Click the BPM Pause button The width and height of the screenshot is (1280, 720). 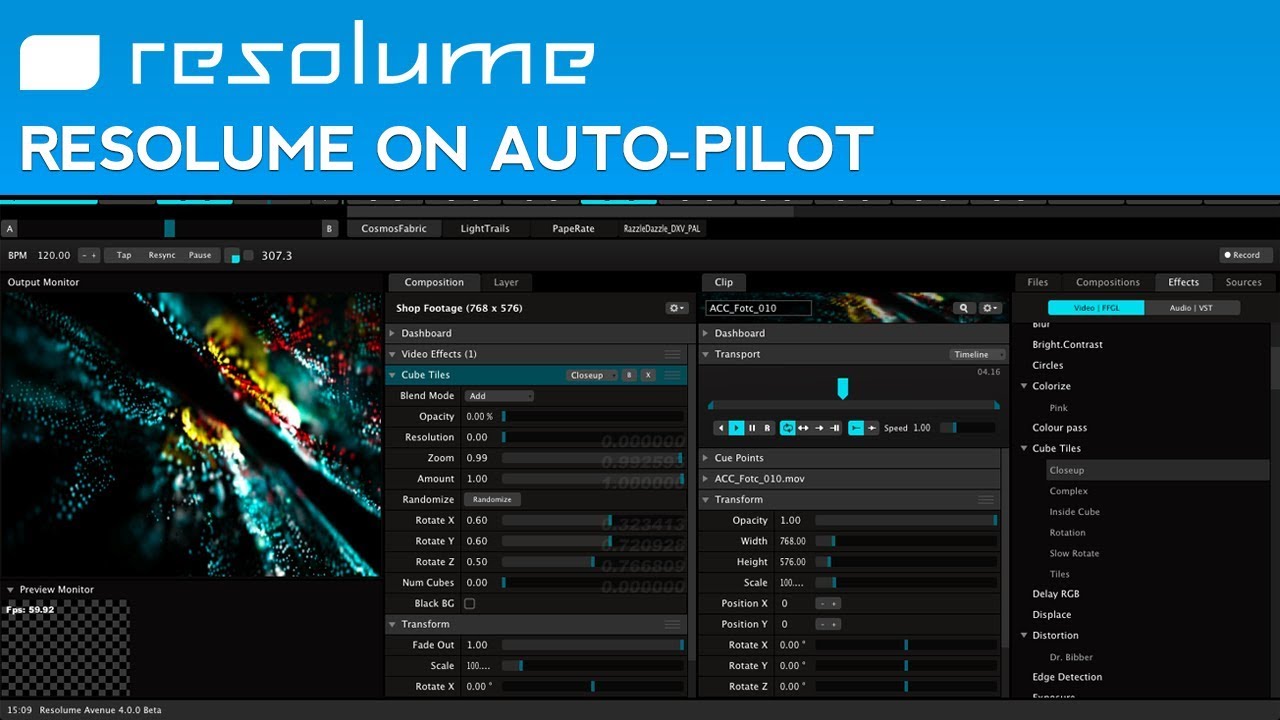[200, 255]
